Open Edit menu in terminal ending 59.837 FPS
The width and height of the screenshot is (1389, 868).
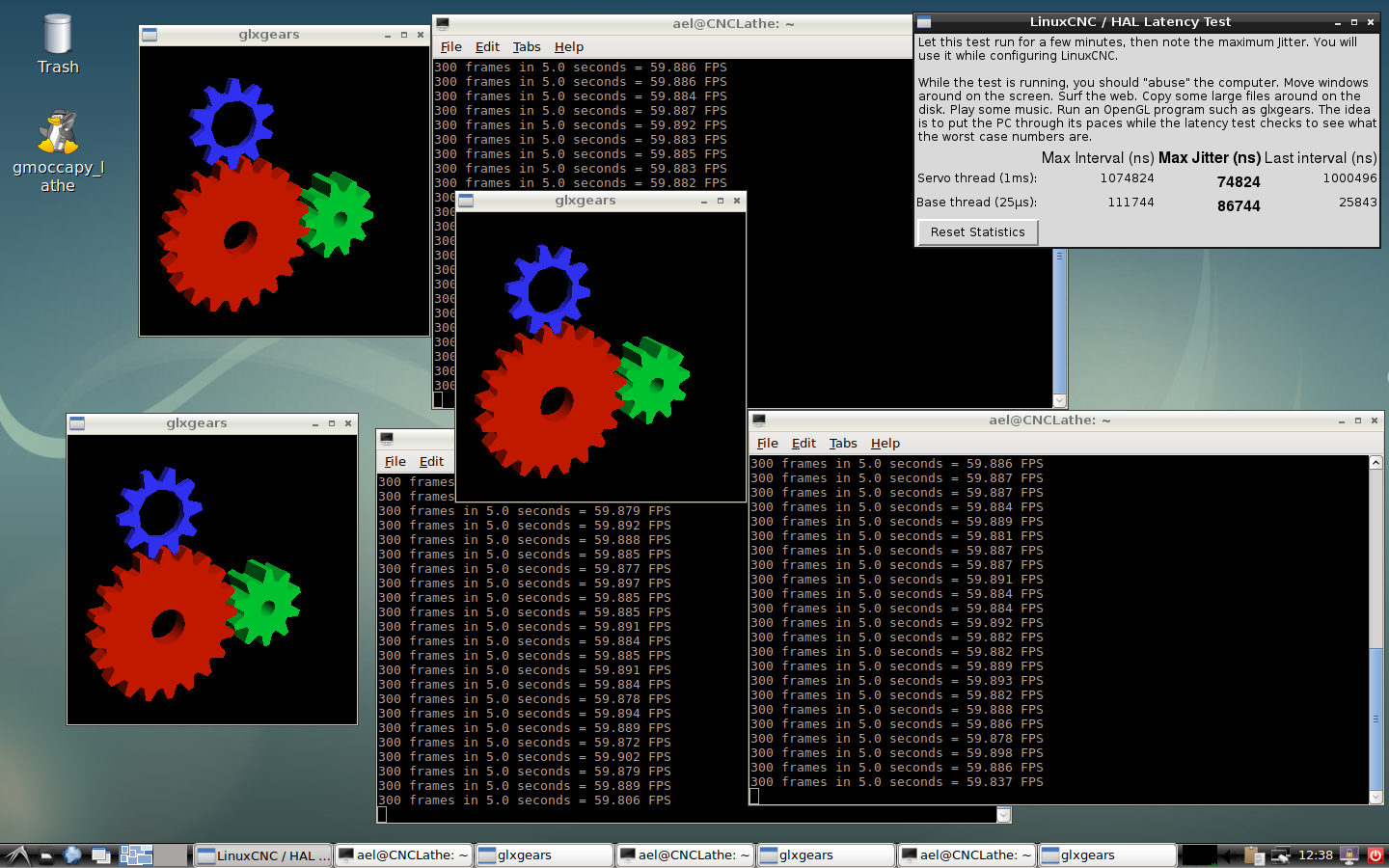(803, 444)
